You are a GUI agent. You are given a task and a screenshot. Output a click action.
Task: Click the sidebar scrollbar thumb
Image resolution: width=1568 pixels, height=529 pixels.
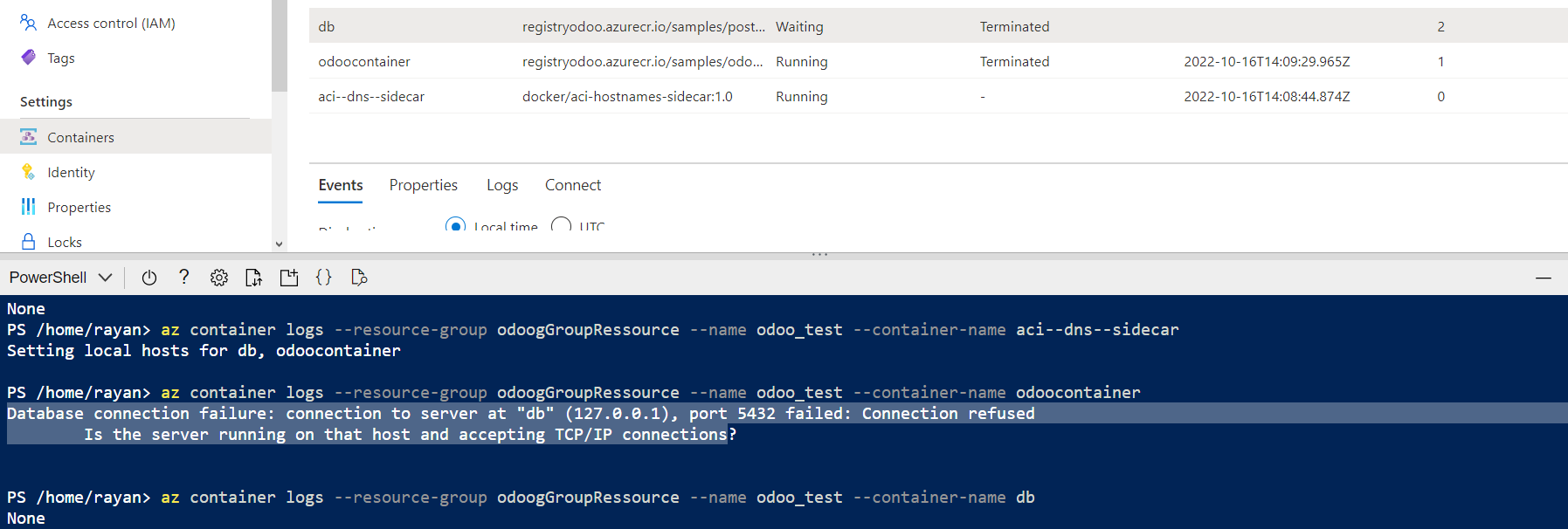point(280,45)
